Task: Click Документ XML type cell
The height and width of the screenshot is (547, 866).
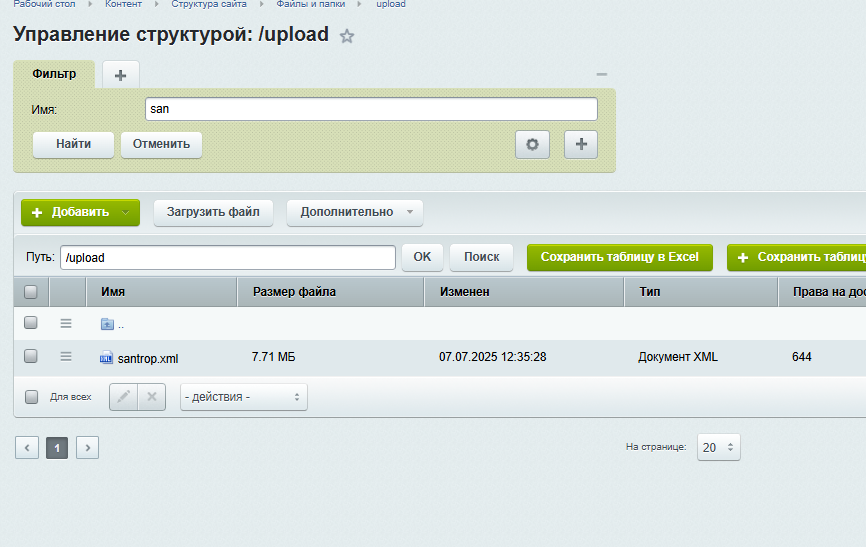Action: 678,357
